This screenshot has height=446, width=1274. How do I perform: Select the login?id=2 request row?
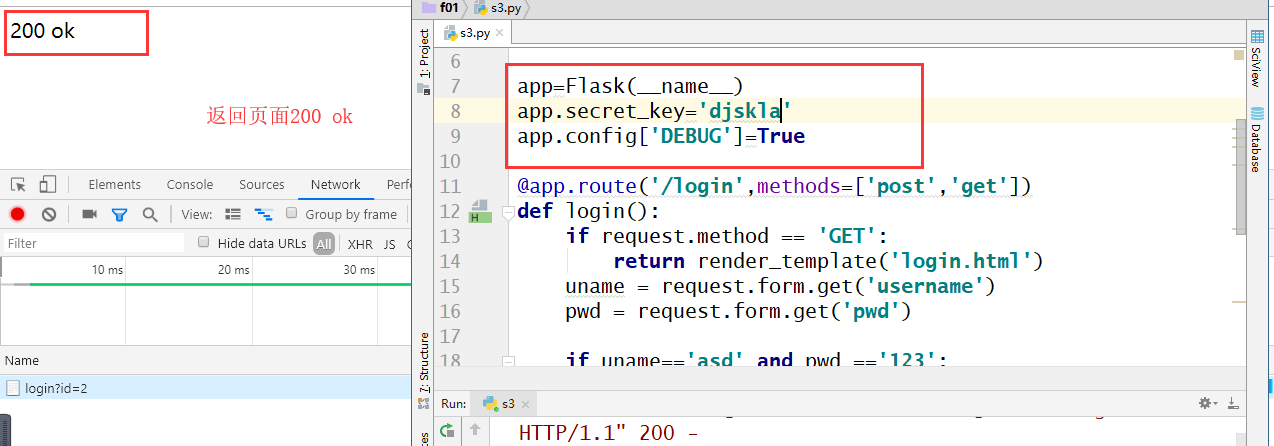tap(205, 388)
